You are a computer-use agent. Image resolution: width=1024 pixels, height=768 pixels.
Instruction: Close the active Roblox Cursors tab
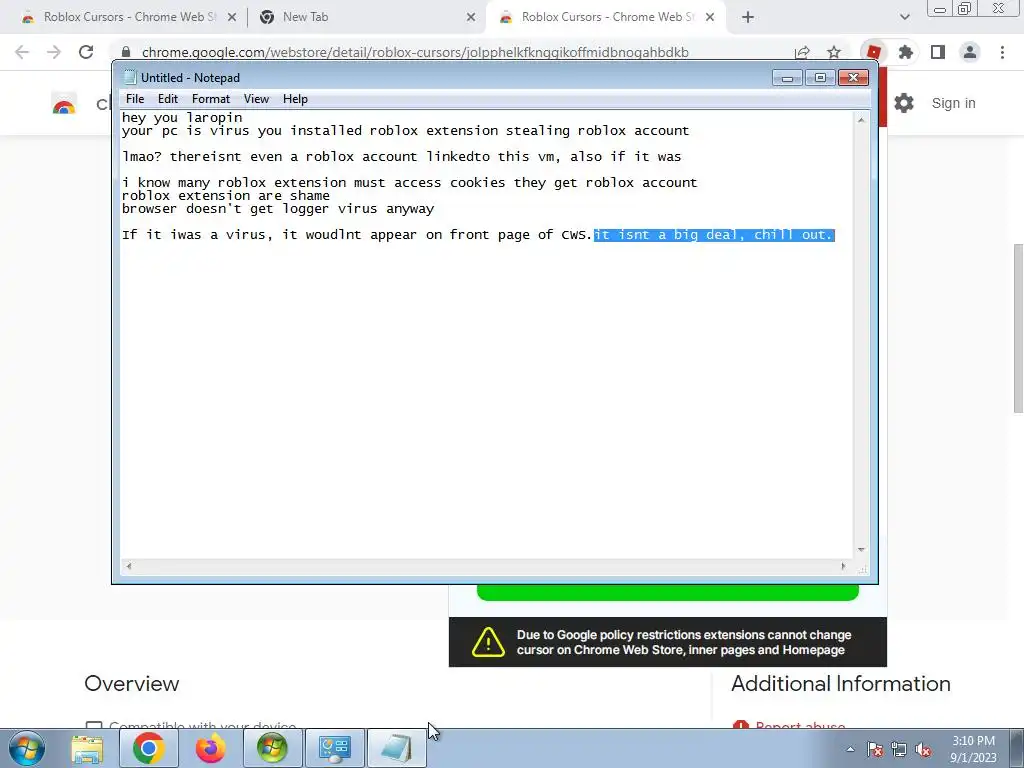(710, 18)
